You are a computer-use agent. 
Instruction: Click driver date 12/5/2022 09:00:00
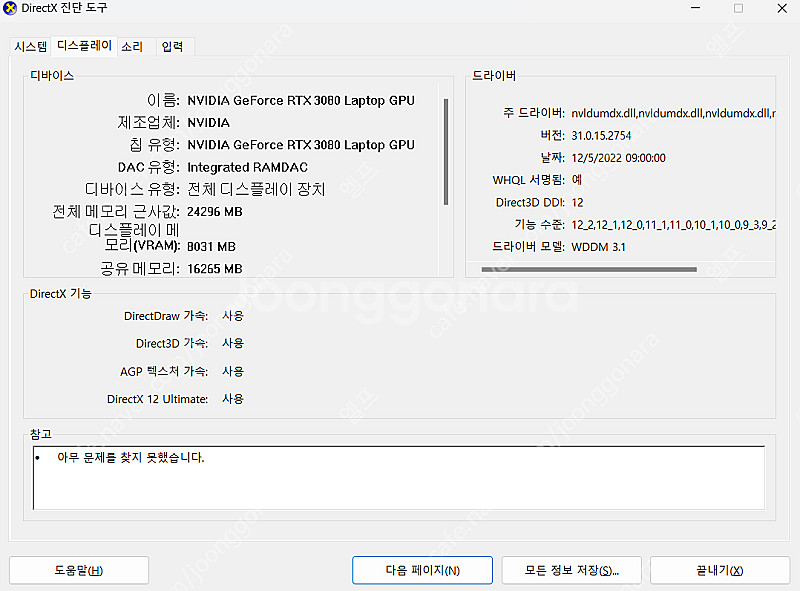tap(618, 158)
